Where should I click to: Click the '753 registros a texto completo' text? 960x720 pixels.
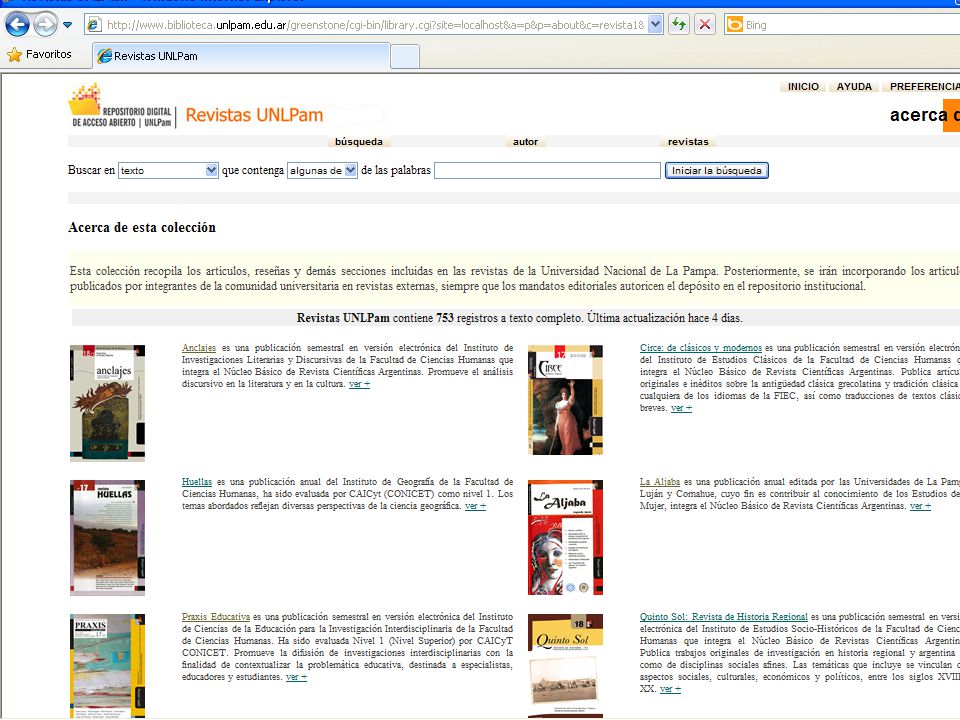509,318
